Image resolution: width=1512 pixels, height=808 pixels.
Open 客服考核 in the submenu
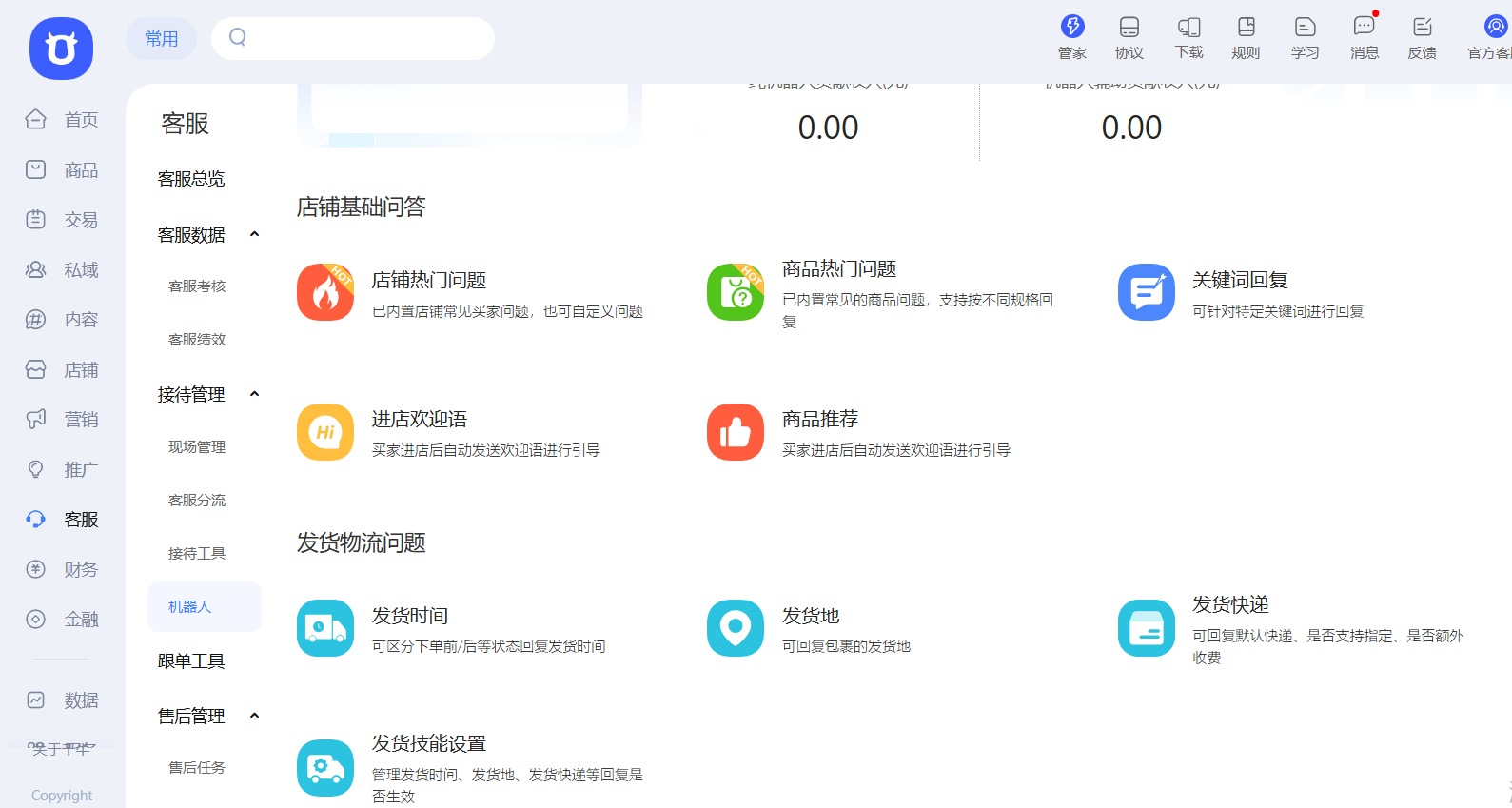tap(197, 286)
